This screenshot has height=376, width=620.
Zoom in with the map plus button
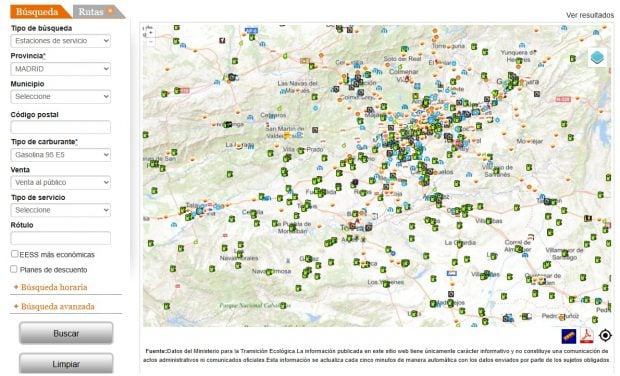click(150, 33)
